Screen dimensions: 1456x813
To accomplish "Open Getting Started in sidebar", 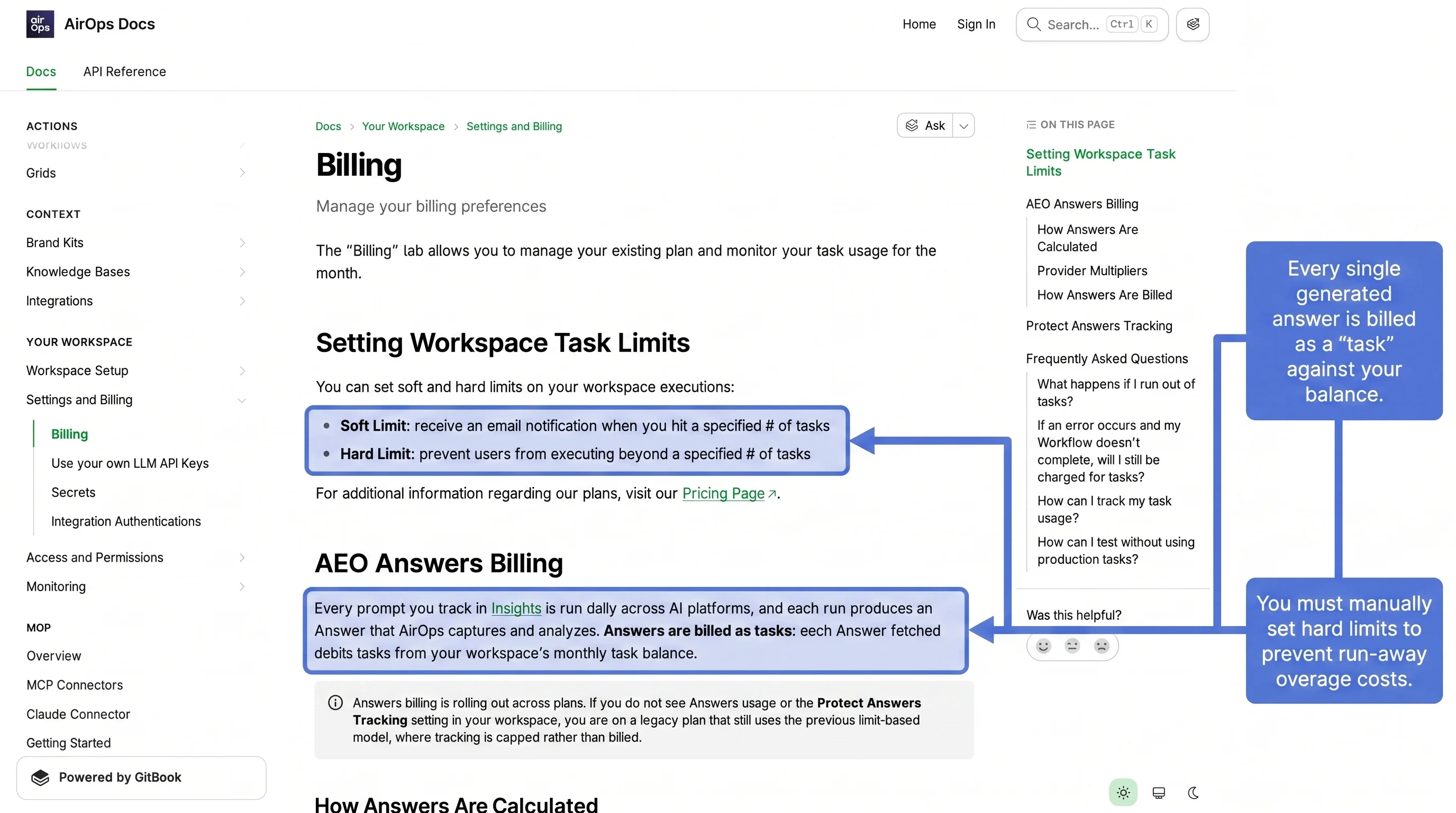I will point(68,744).
